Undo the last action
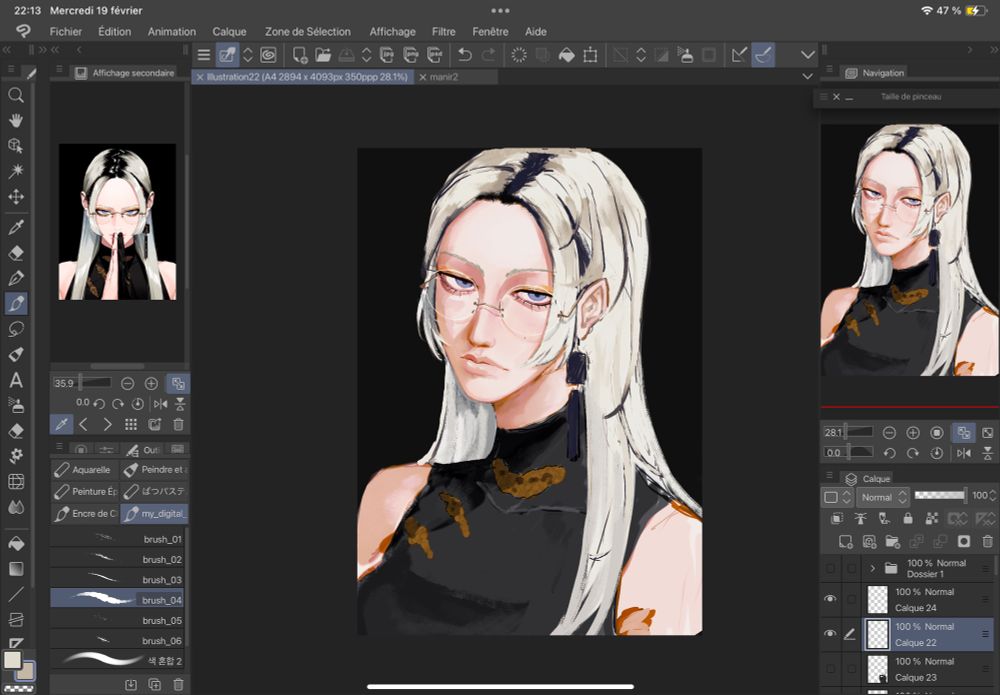 coord(465,55)
